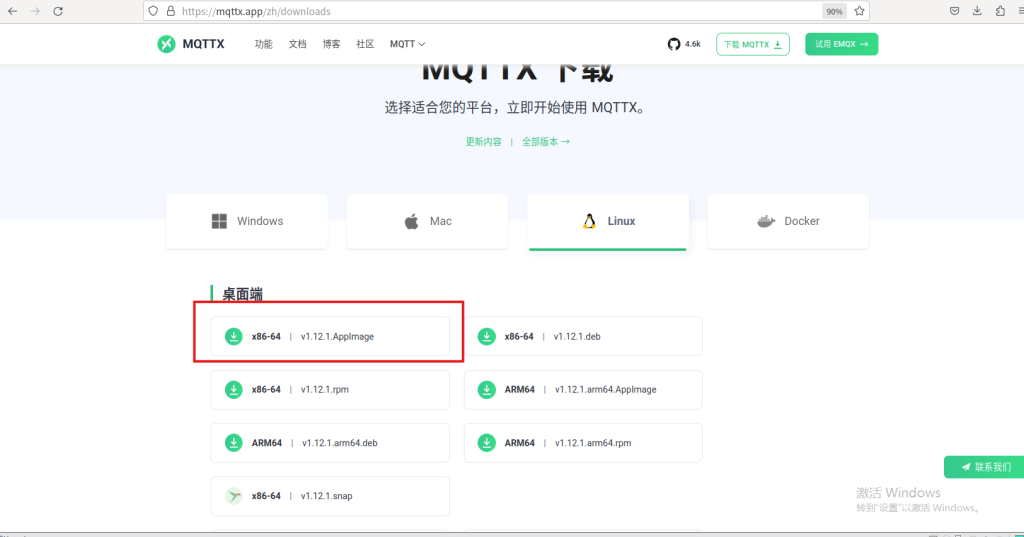Viewport: 1024px width, 537px height.
Task: Select the Docker platform tab
Action: click(x=788, y=221)
